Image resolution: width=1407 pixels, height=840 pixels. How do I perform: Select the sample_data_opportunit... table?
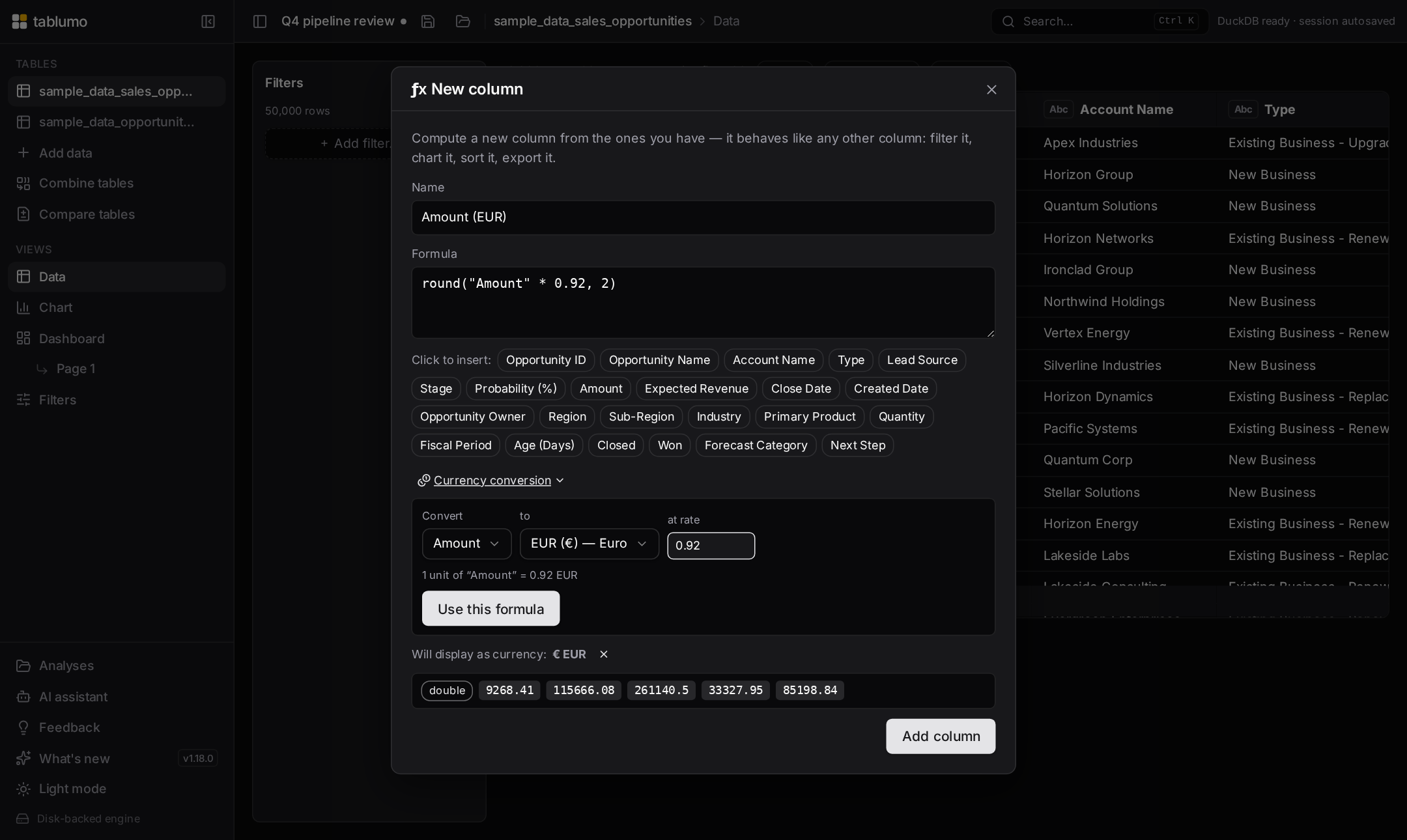pos(117,122)
